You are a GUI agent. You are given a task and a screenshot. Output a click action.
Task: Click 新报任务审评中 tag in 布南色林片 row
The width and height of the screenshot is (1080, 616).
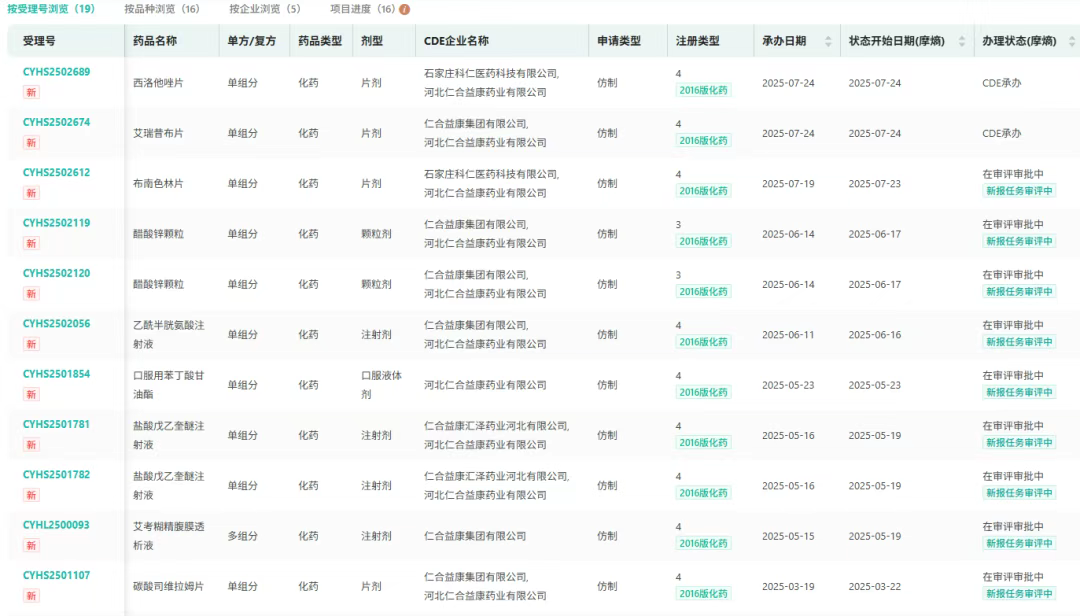coord(1019,191)
